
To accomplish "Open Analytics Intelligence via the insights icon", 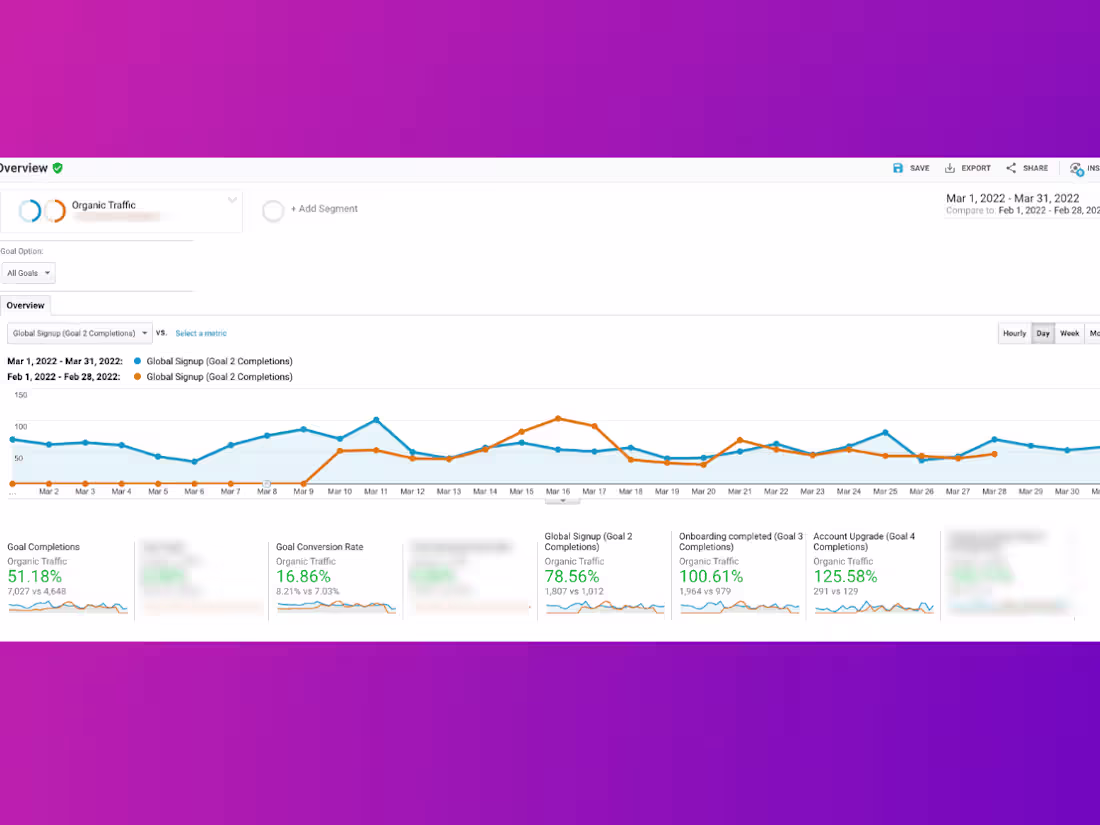I will point(1078,168).
